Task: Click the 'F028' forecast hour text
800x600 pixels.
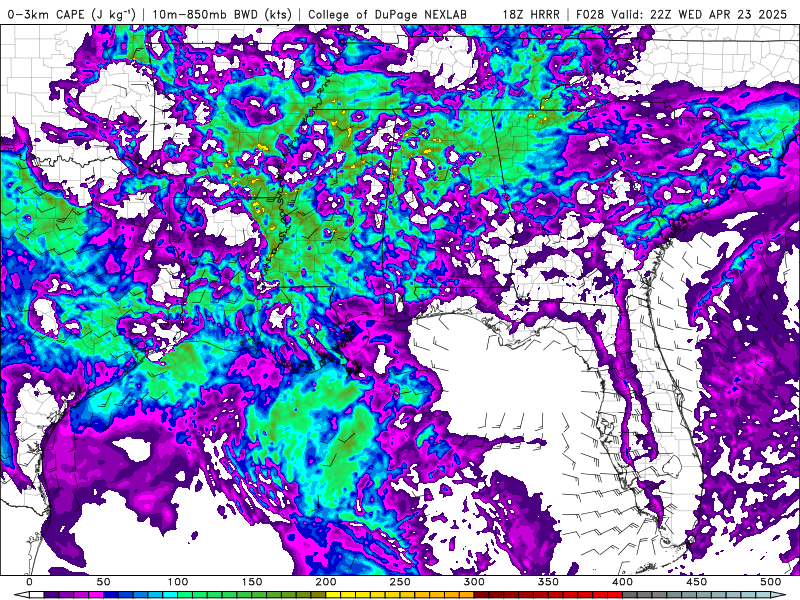Action: tap(590, 14)
